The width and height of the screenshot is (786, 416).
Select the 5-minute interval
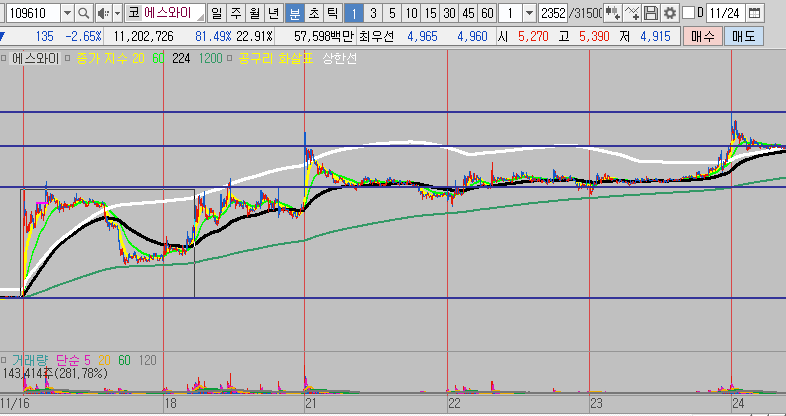coord(392,13)
